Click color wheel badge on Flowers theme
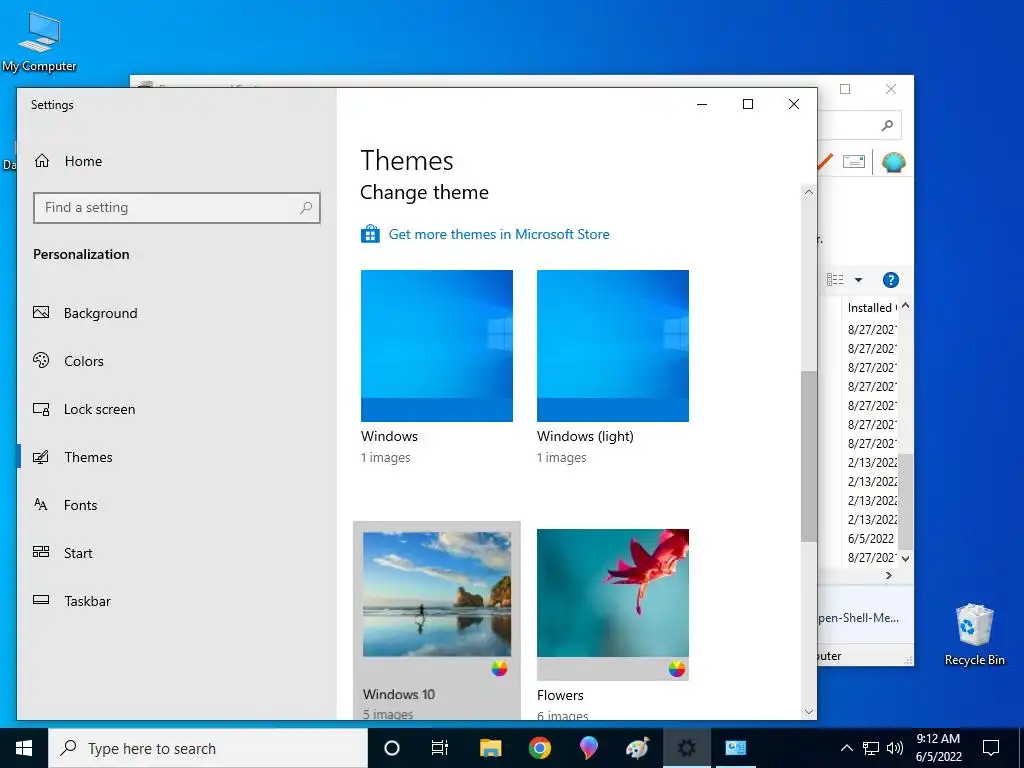The image size is (1024, 768). tap(677, 668)
